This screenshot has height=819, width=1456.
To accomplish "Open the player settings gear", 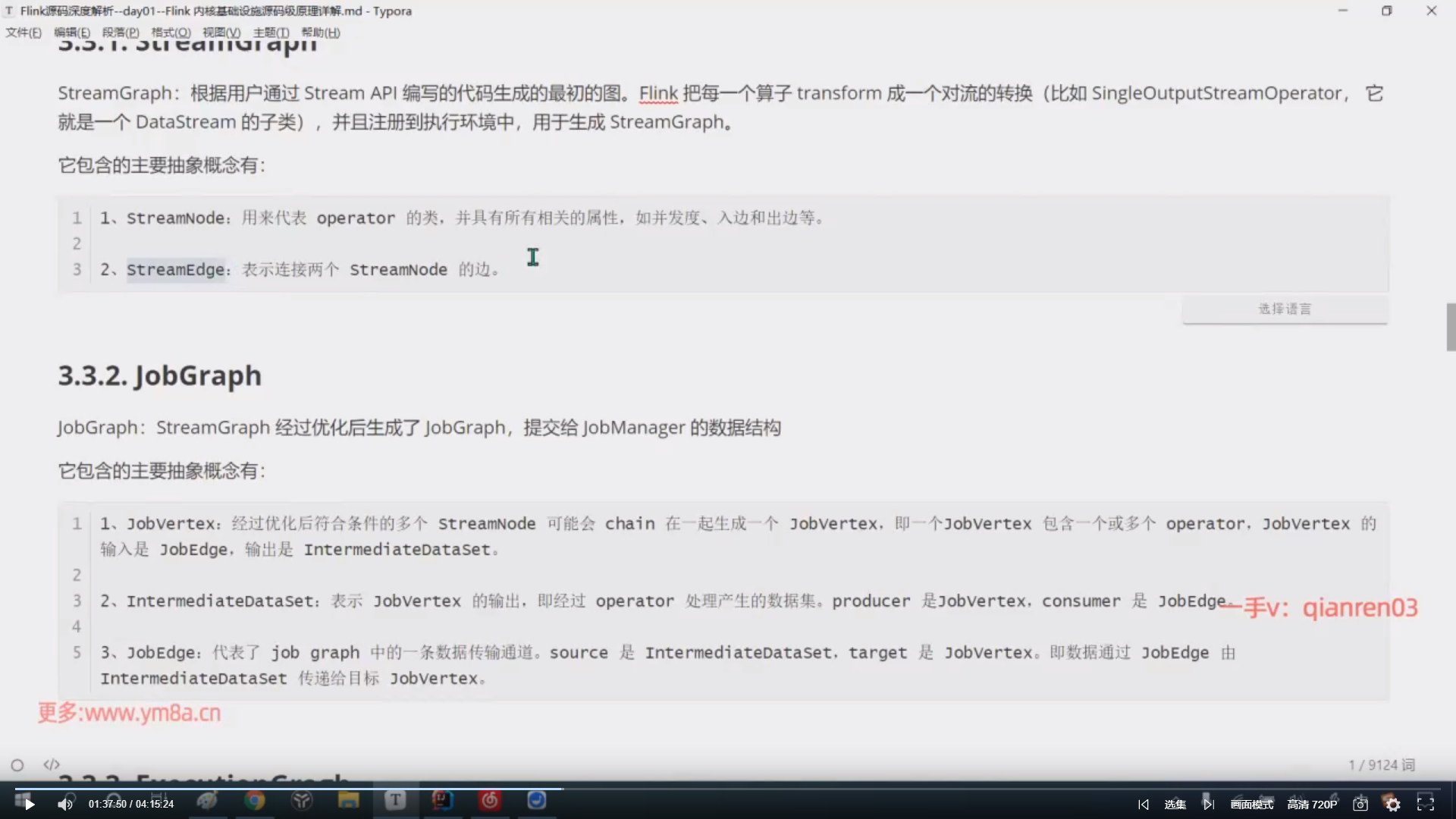I will tap(1393, 805).
